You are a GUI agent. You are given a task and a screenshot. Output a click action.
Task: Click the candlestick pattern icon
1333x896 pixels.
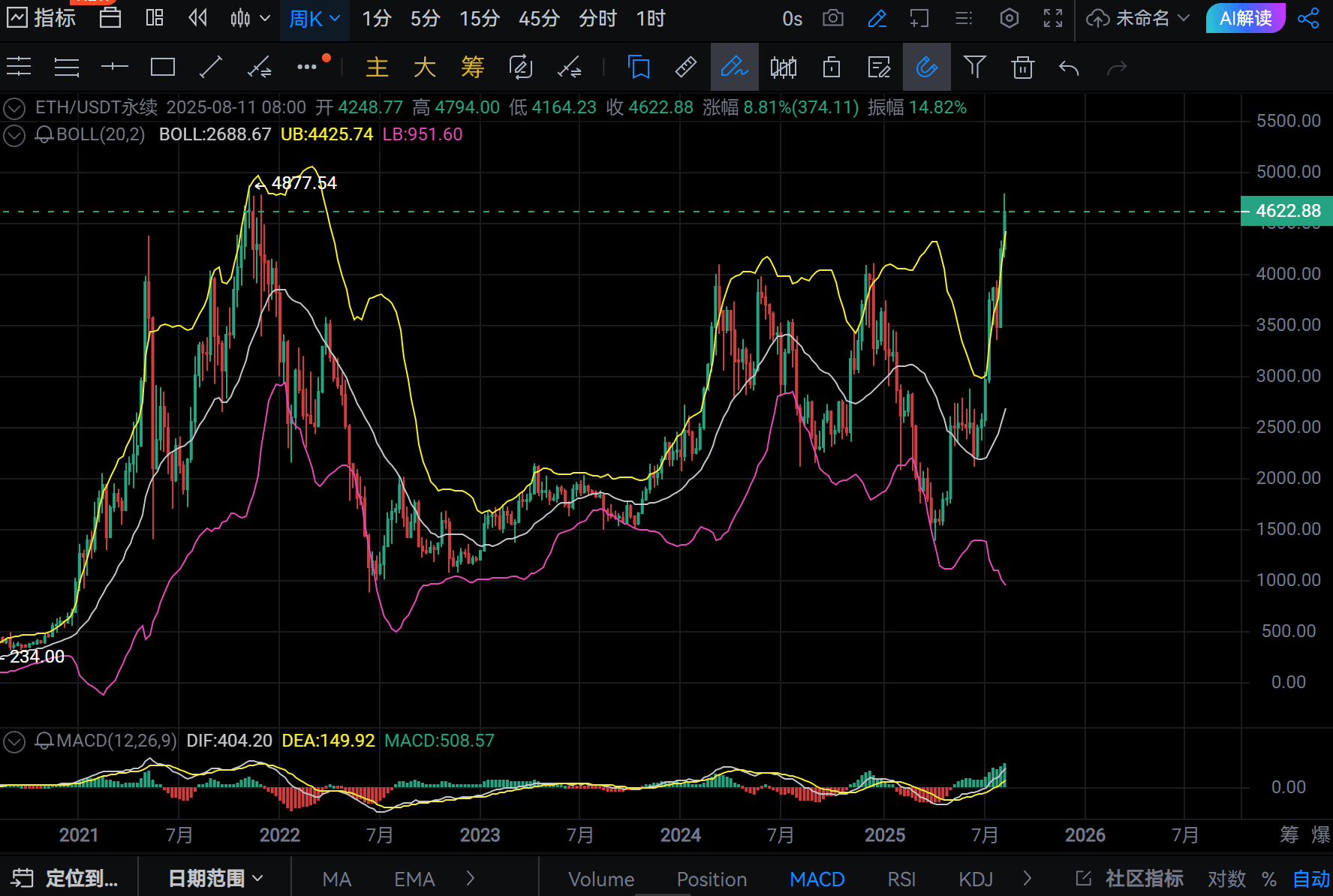pyautogui.click(x=783, y=68)
